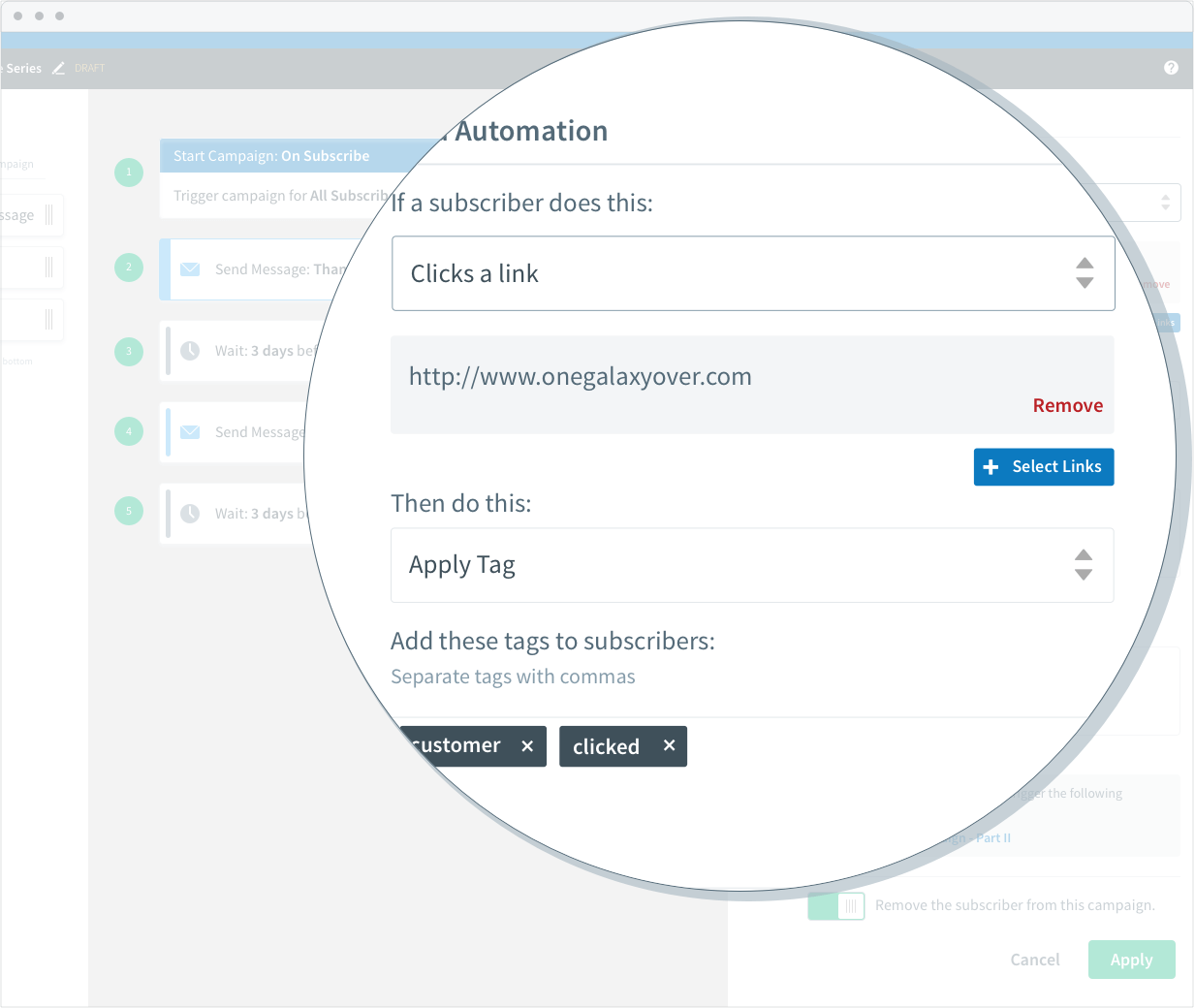Click 'Then do this:' label
This screenshot has width=1195, height=1008.
tap(461, 503)
